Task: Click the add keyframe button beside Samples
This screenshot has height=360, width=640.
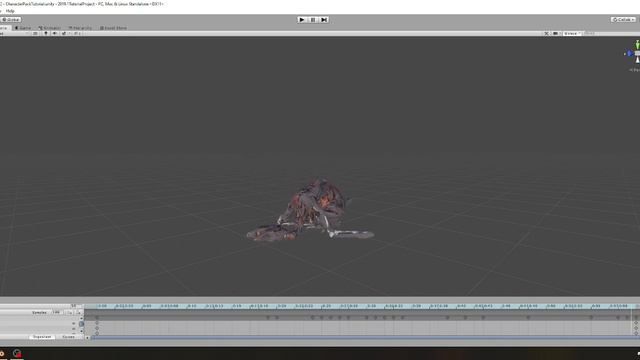Action: 70,313
